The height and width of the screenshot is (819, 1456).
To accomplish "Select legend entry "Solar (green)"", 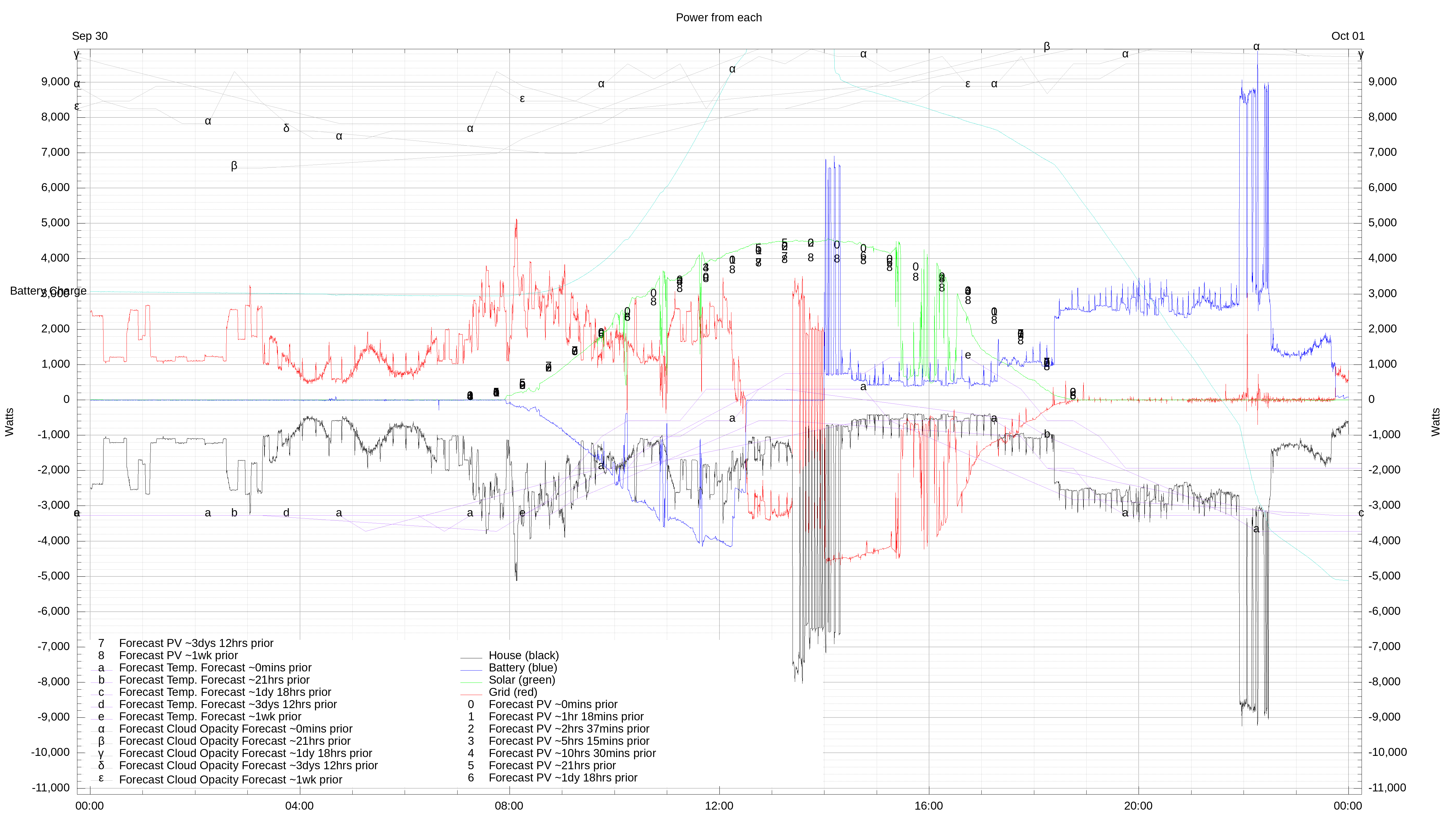I will pos(522,680).
